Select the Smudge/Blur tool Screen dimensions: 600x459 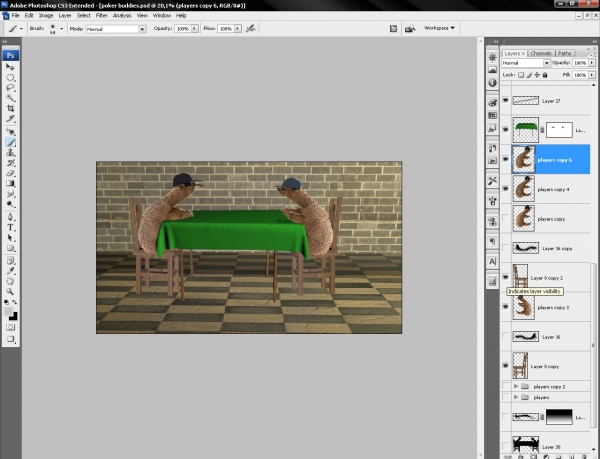pyautogui.click(x=10, y=194)
